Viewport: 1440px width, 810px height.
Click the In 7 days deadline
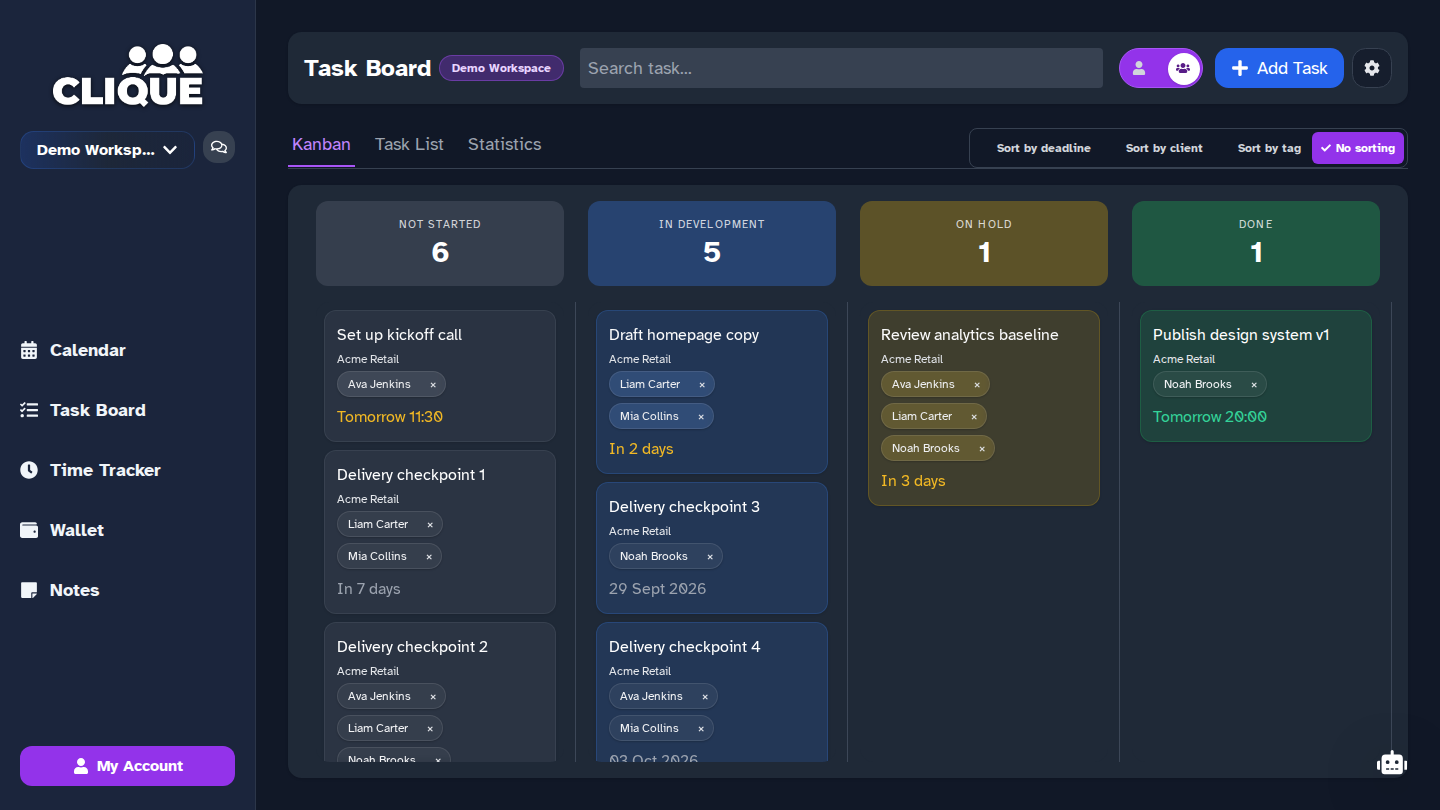tap(369, 589)
